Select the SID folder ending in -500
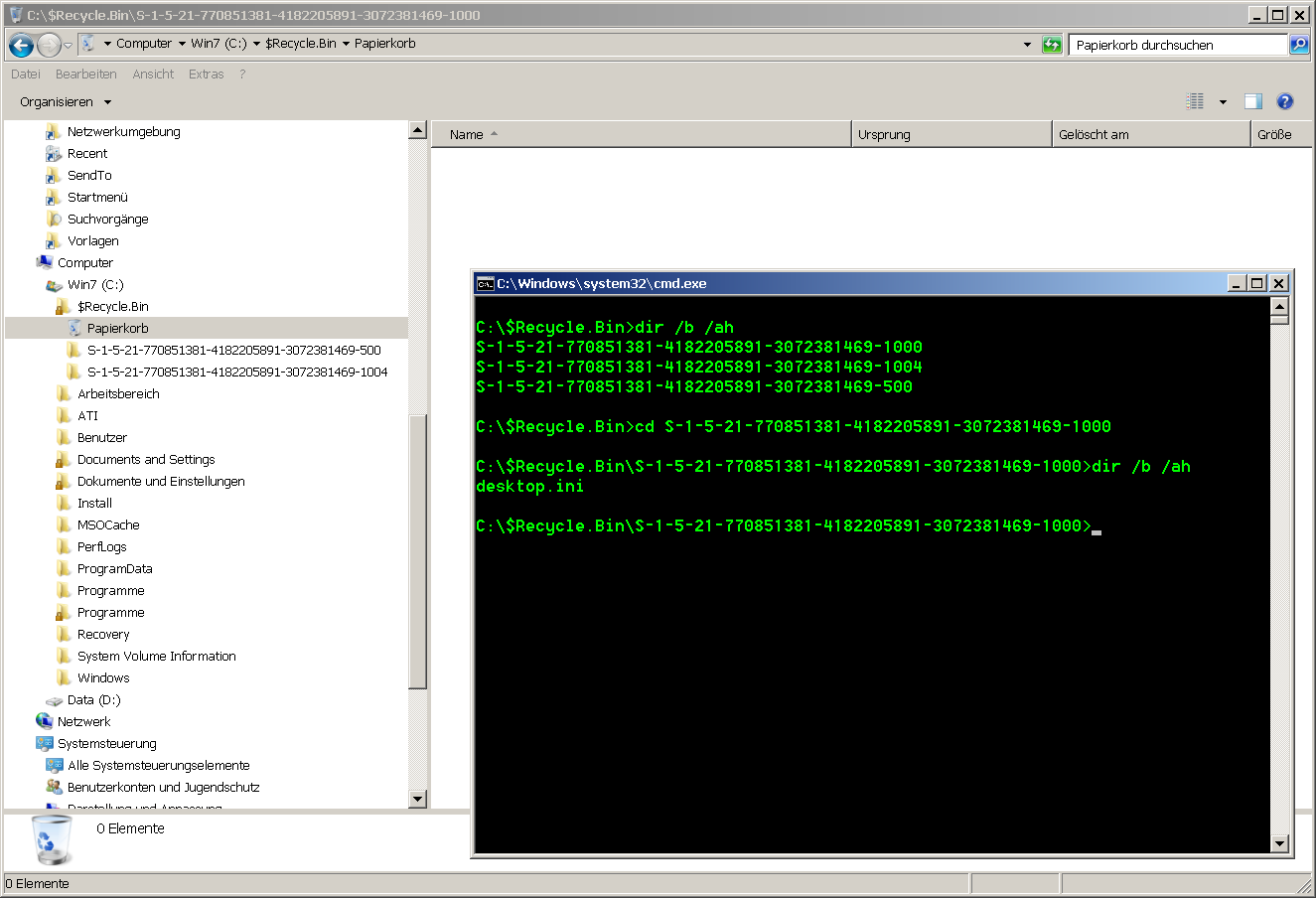The height and width of the screenshot is (898, 1316). tap(233, 350)
